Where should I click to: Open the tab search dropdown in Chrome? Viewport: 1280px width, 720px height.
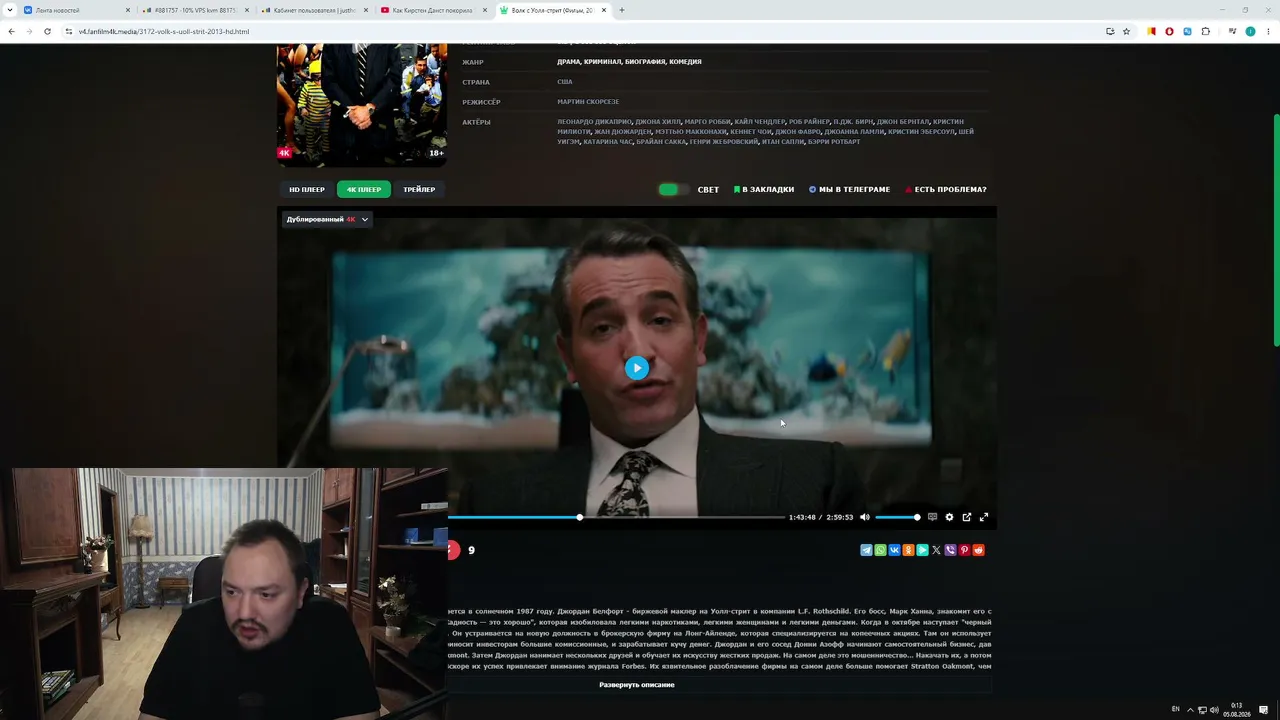[x=10, y=10]
